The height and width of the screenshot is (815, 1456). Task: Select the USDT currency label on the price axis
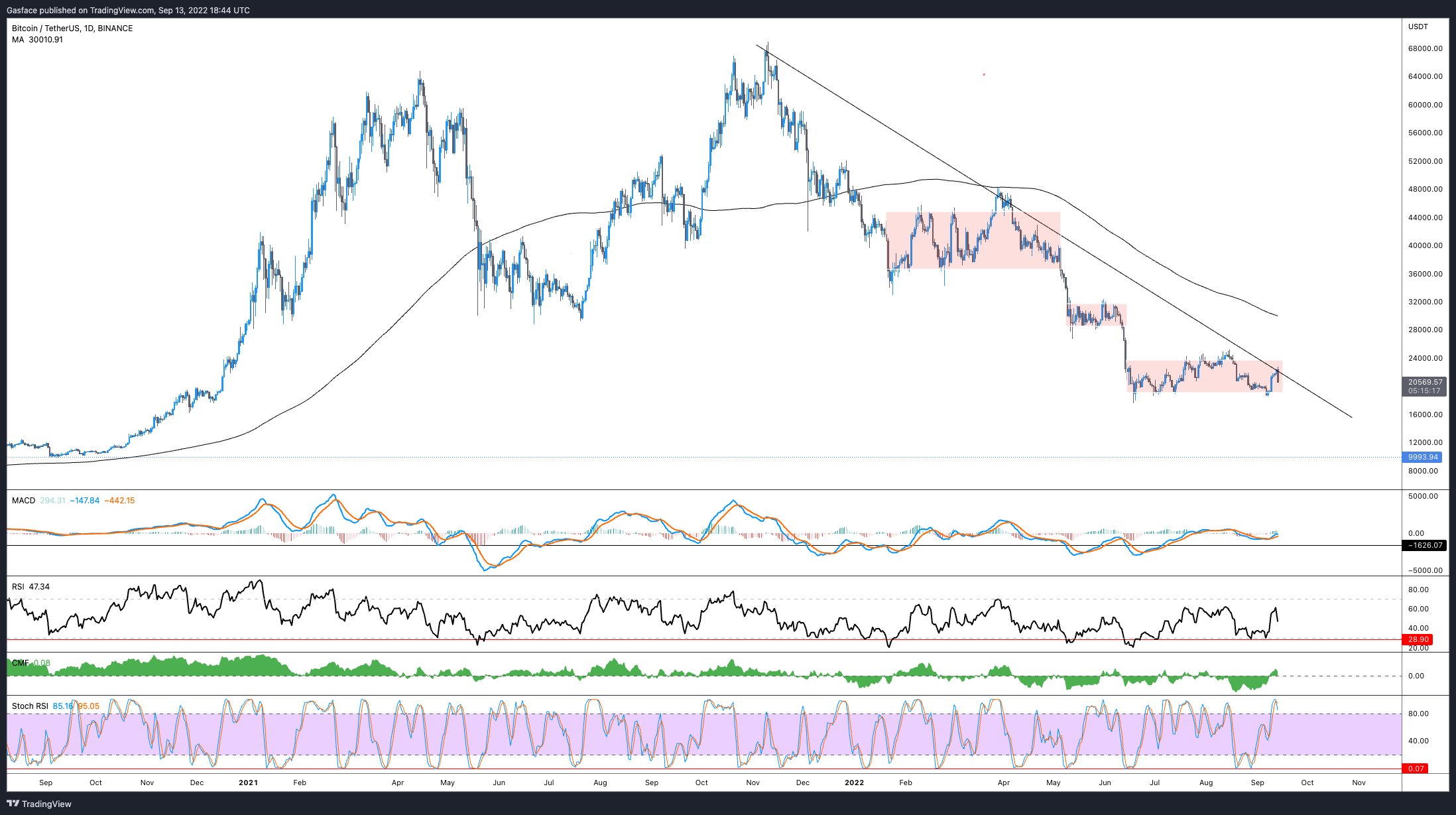pyautogui.click(x=1418, y=27)
